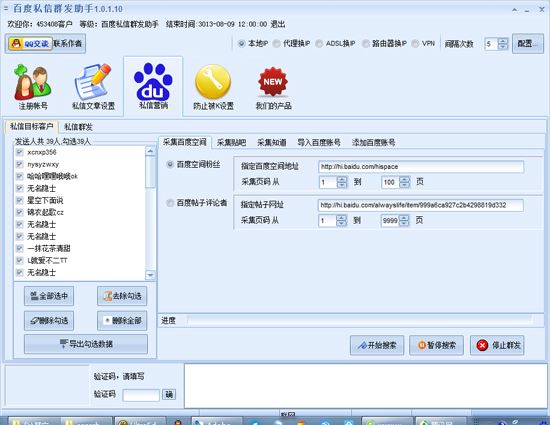Click 联系作者 contact author
Image resolution: width=550 pixels, height=425 pixels.
[68, 43]
